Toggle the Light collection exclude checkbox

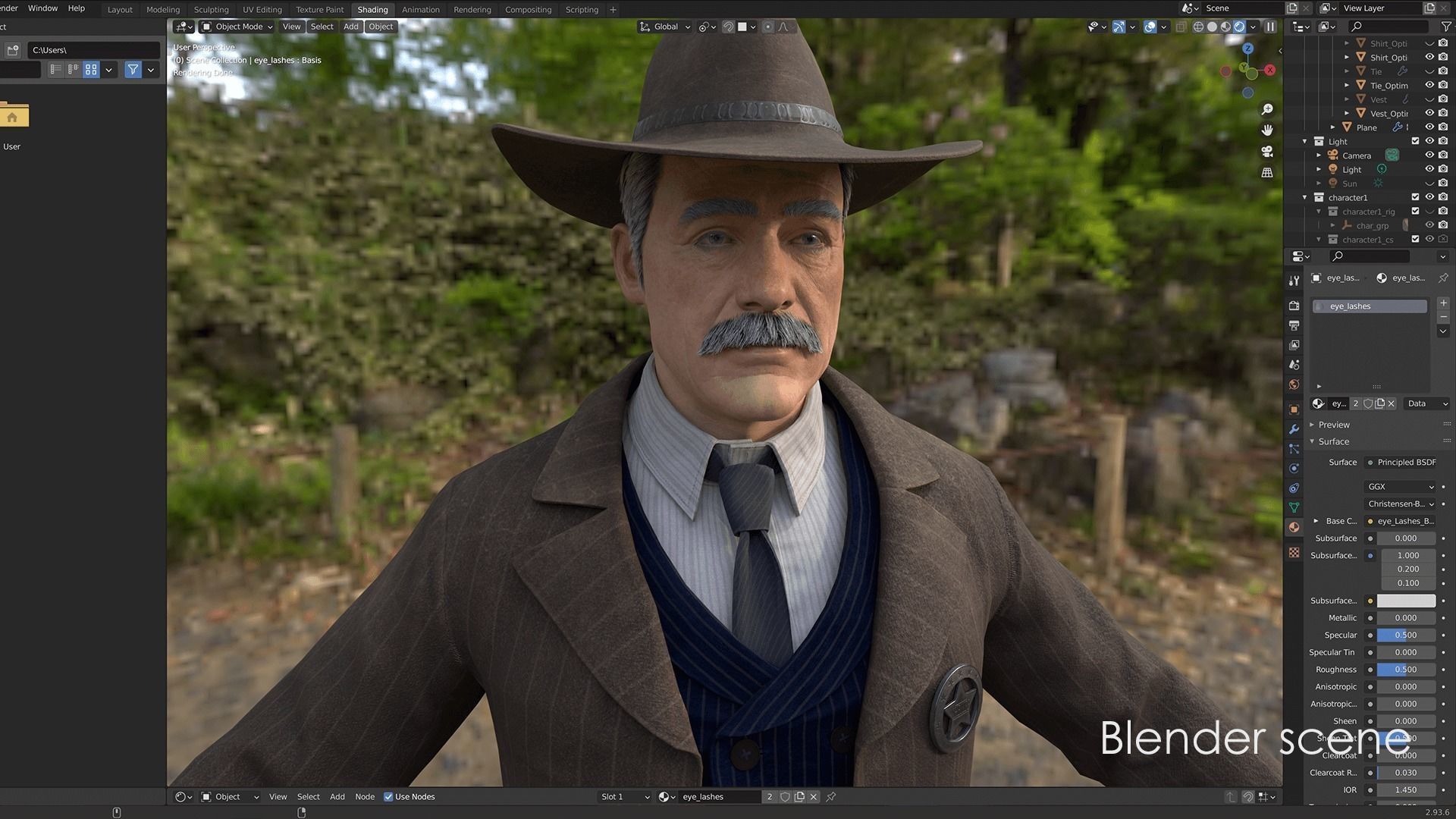coord(1415,141)
